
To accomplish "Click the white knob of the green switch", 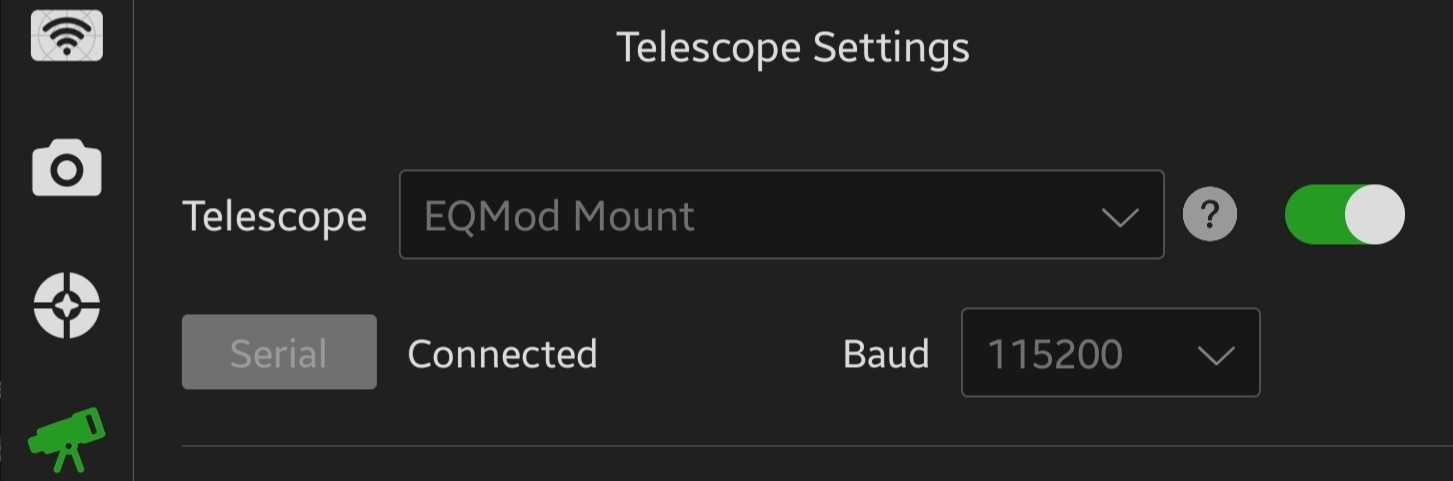I will [x=1374, y=214].
